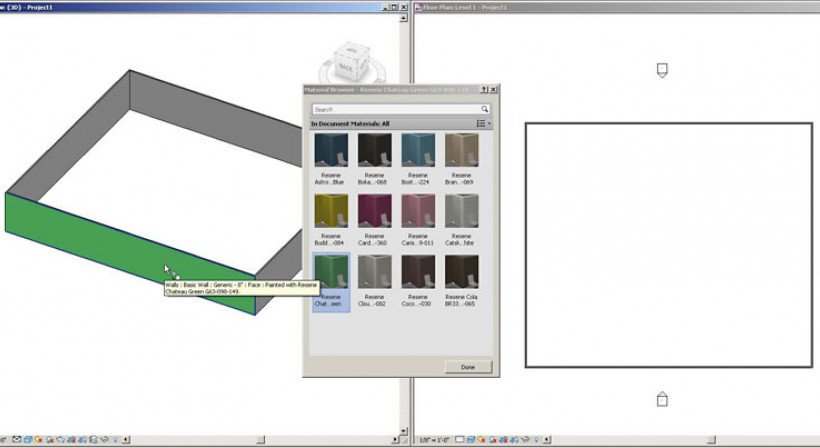Pick the Resene Cola BR33 -065 material

[x=461, y=281]
